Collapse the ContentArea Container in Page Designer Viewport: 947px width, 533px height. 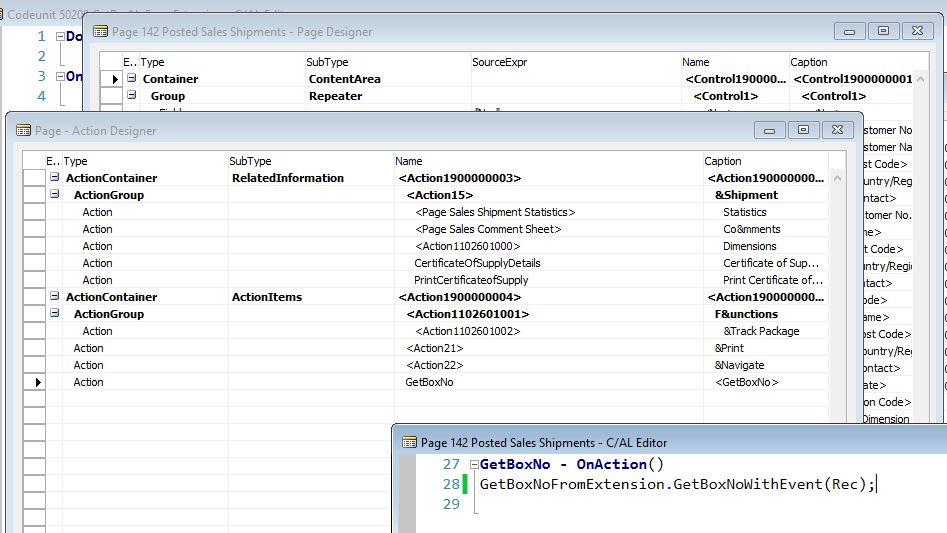[x=131, y=79]
